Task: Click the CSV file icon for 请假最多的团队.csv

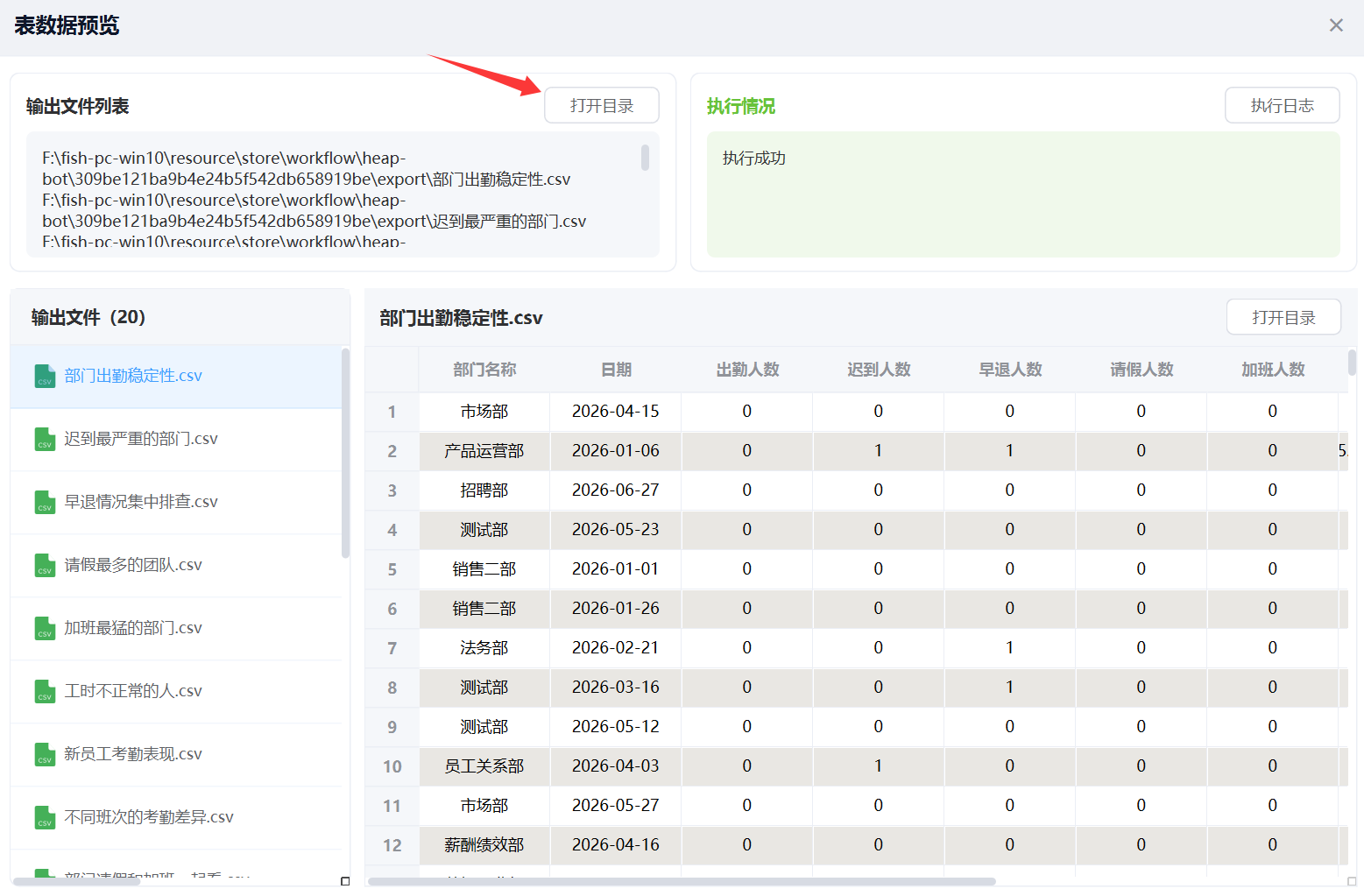Action: (x=45, y=566)
